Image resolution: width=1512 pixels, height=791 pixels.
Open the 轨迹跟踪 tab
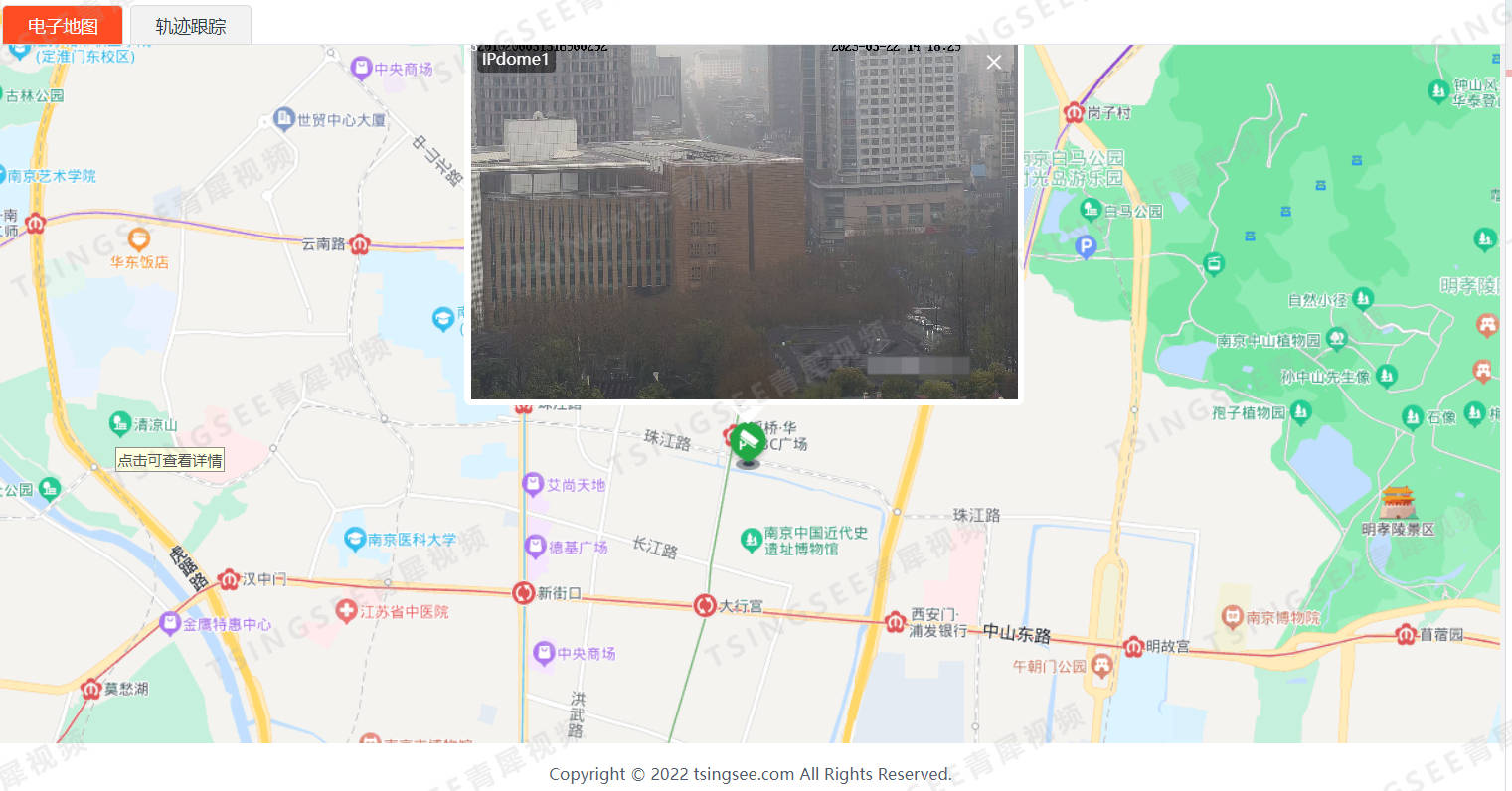[x=191, y=26]
